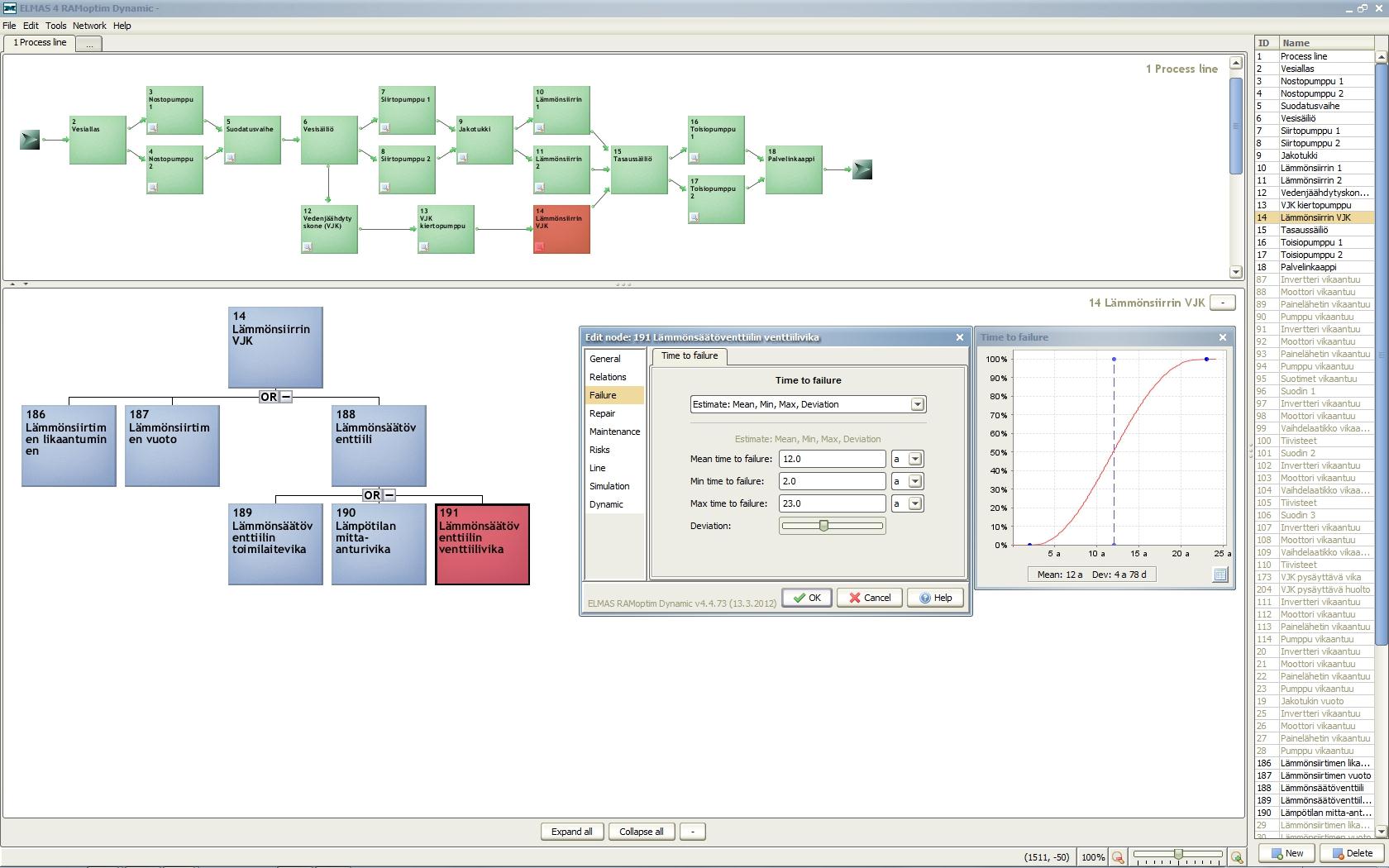1389x868 pixels.
Task: Click the zoom out magnifier icon
Action: (x=1118, y=857)
